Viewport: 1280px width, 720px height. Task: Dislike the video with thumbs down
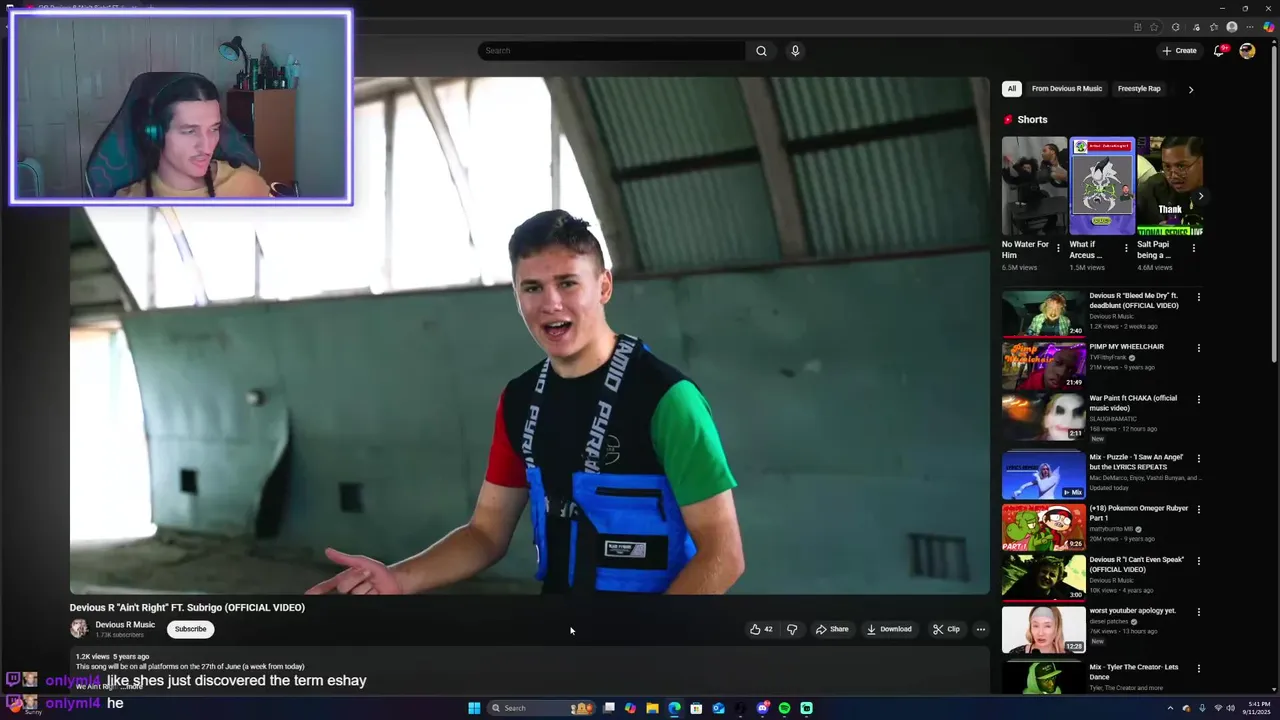(x=792, y=629)
